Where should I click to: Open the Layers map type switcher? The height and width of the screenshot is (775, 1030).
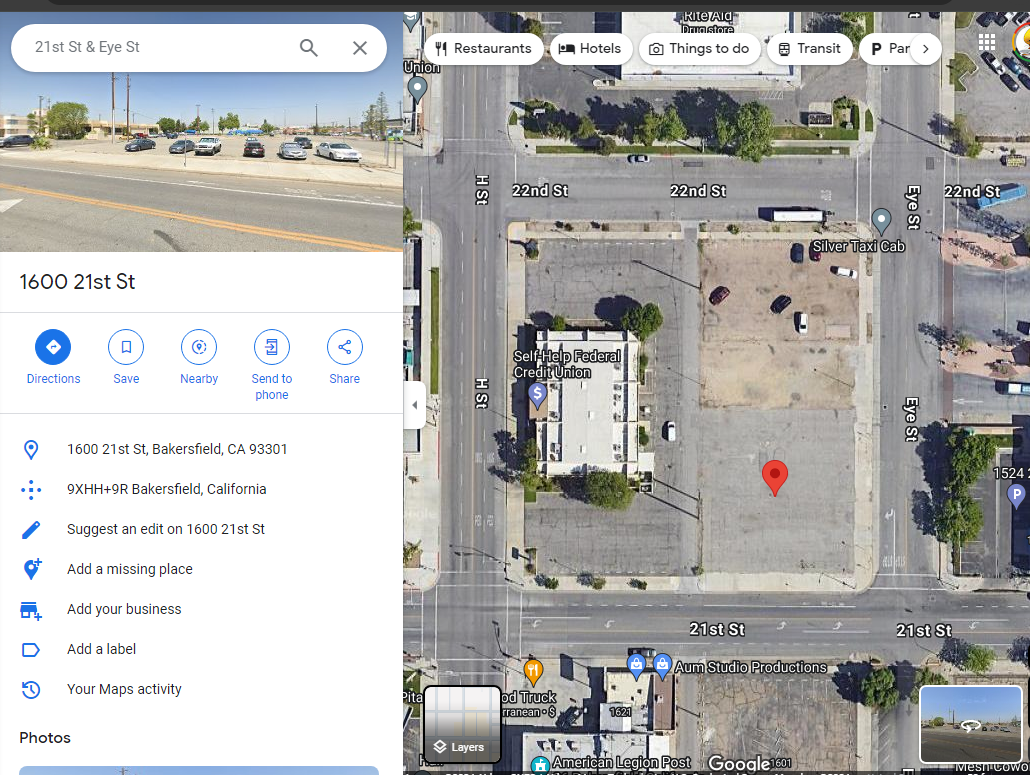pyautogui.click(x=462, y=724)
